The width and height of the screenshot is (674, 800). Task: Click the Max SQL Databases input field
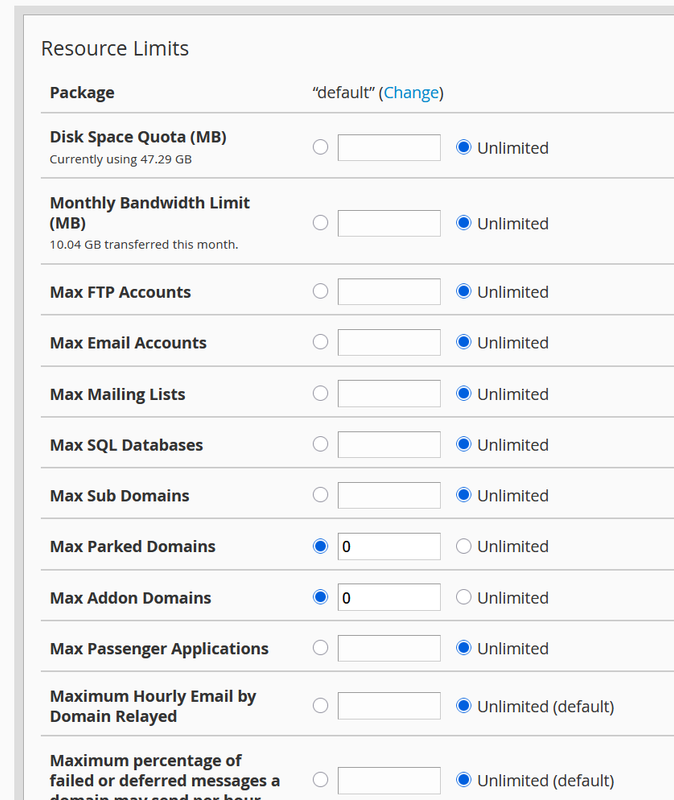click(x=389, y=444)
